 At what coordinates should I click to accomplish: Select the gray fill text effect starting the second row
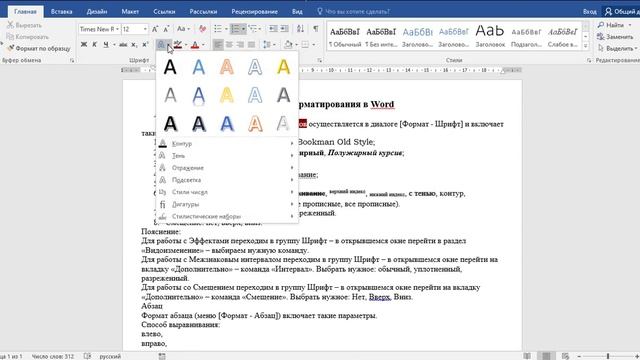click(170, 96)
